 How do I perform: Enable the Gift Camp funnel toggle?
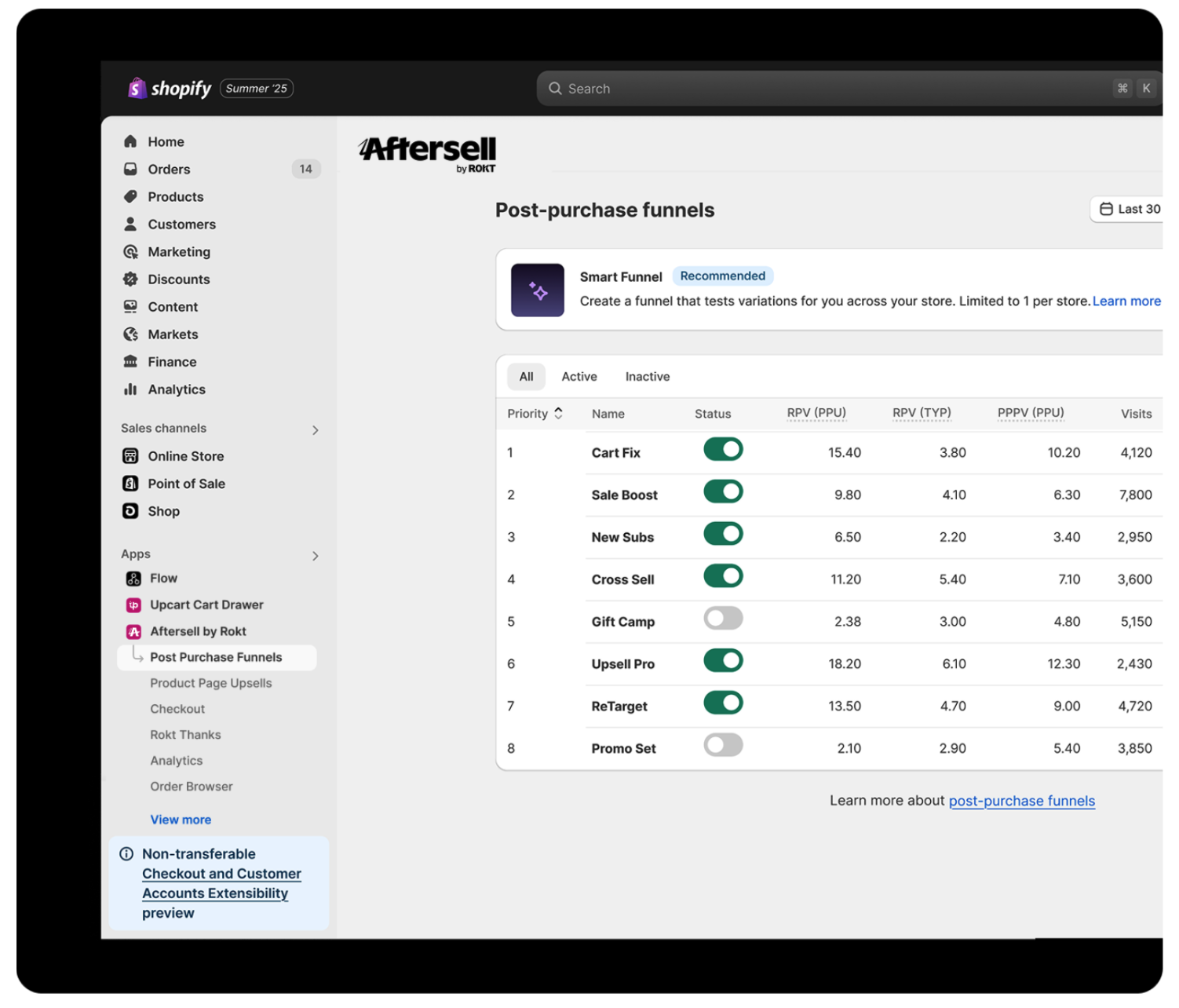[x=722, y=618]
